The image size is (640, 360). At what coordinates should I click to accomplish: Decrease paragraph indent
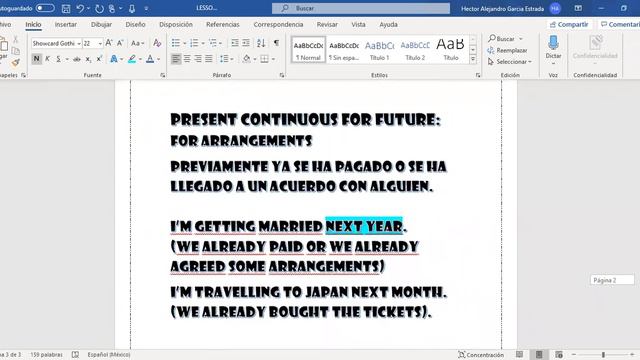(x=235, y=43)
